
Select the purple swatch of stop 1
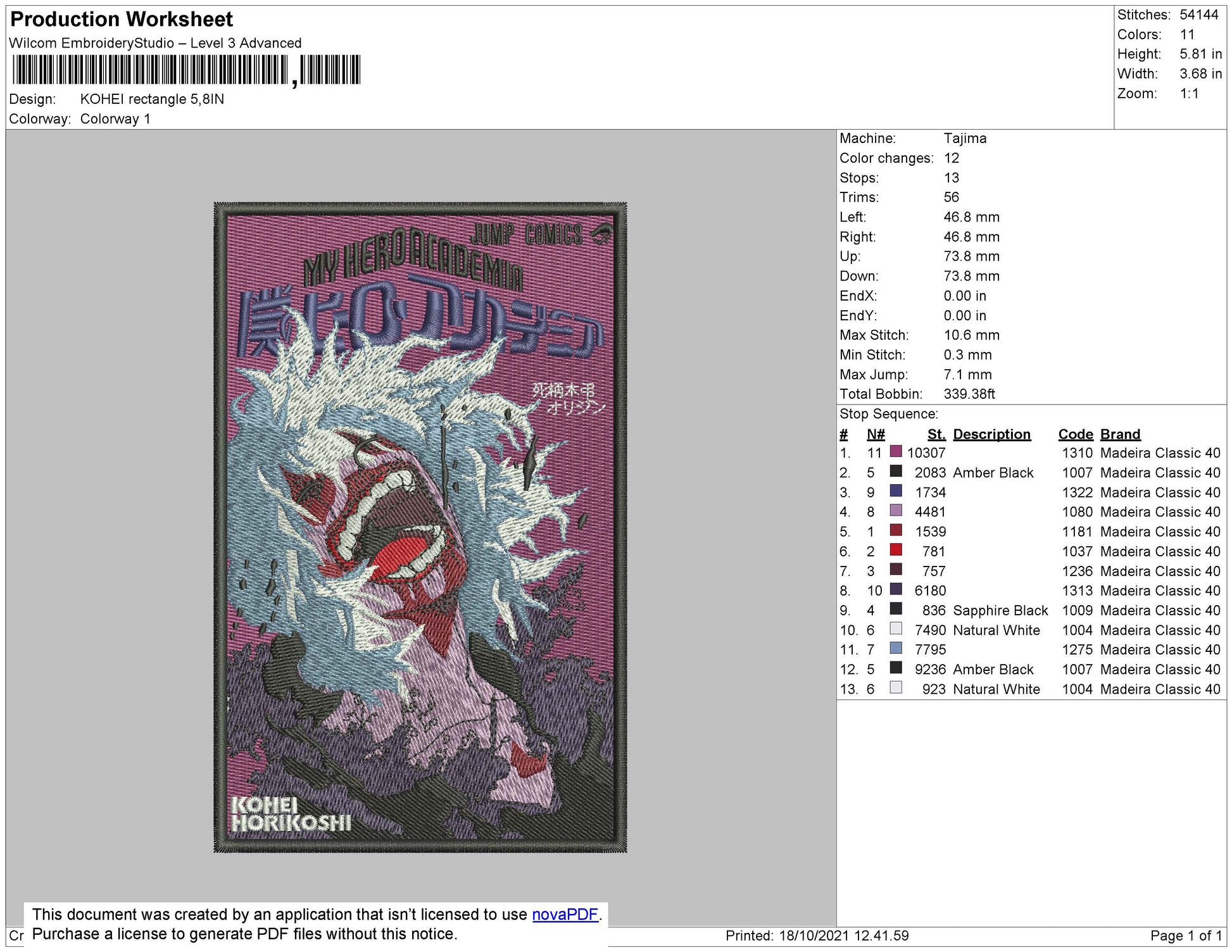[896, 452]
